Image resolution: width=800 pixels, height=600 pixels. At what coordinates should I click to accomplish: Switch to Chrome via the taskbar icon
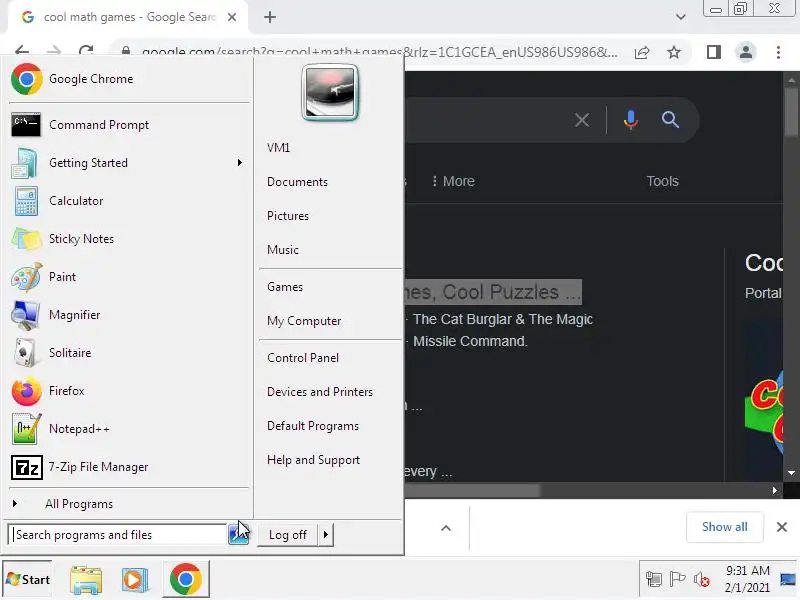click(x=186, y=580)
